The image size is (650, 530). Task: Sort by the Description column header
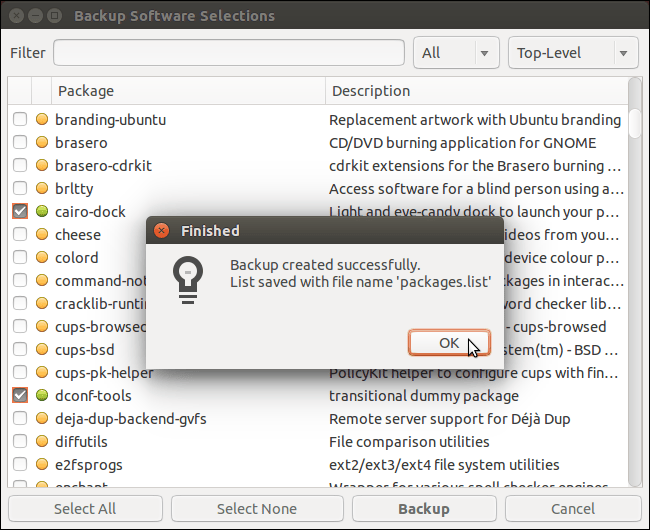click(x=475, y=91)
